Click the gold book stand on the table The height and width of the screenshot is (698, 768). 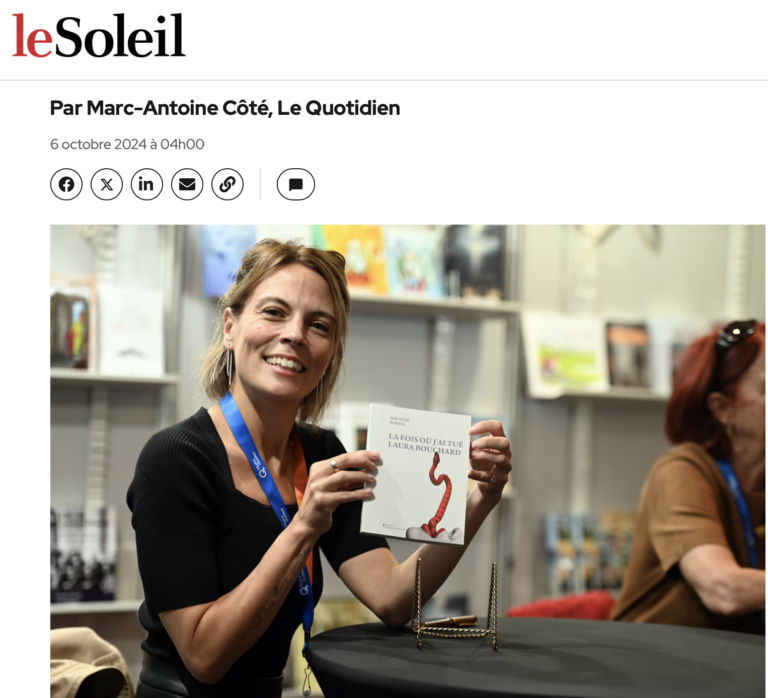456,605
